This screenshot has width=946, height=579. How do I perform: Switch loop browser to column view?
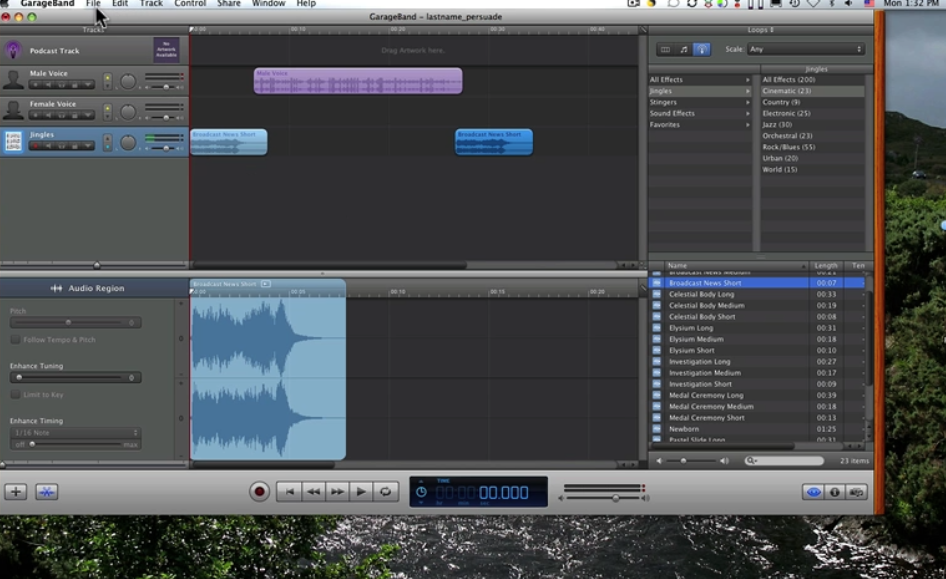click(665, 49)
